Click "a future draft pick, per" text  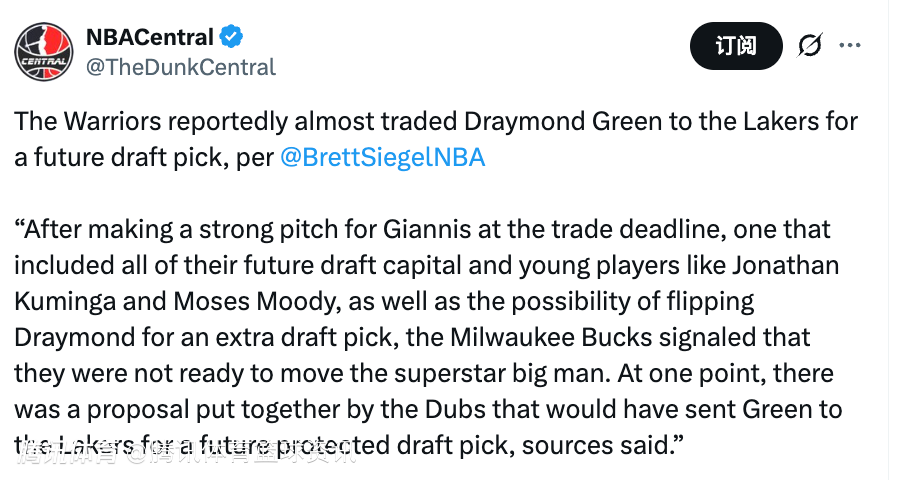tap(144, 158)
